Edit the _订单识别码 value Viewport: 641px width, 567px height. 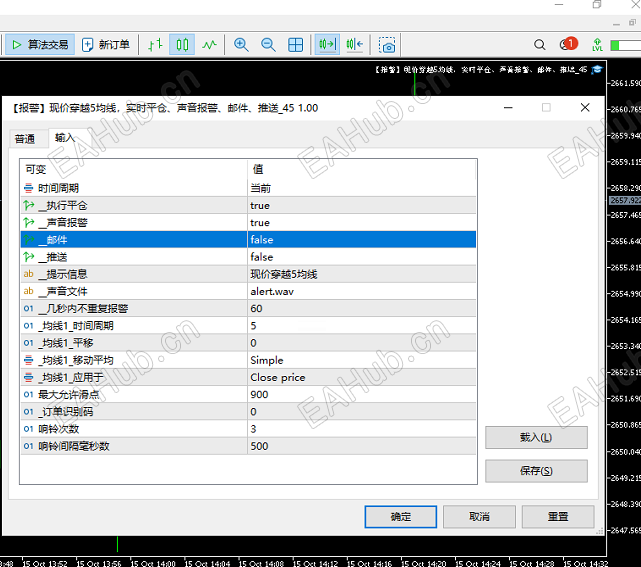[x=362, y=411]
